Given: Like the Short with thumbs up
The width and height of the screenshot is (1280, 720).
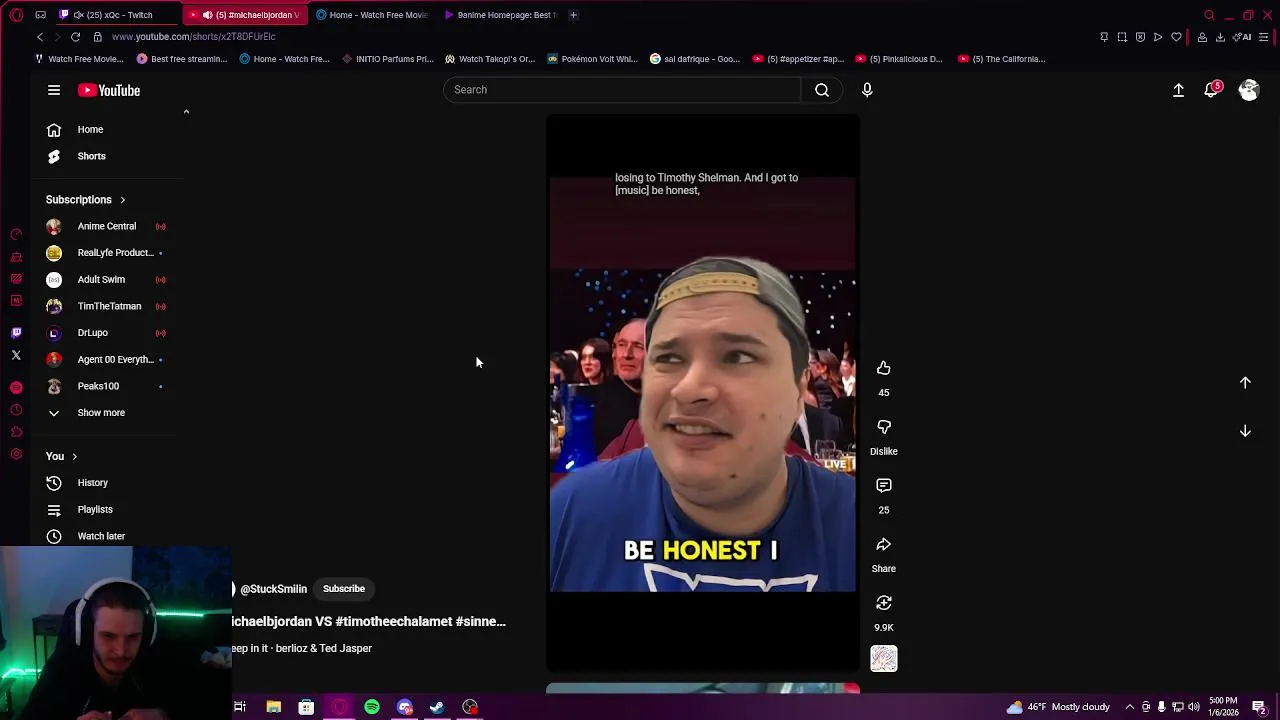Looking at the screenshot, I should coord(884,368).
